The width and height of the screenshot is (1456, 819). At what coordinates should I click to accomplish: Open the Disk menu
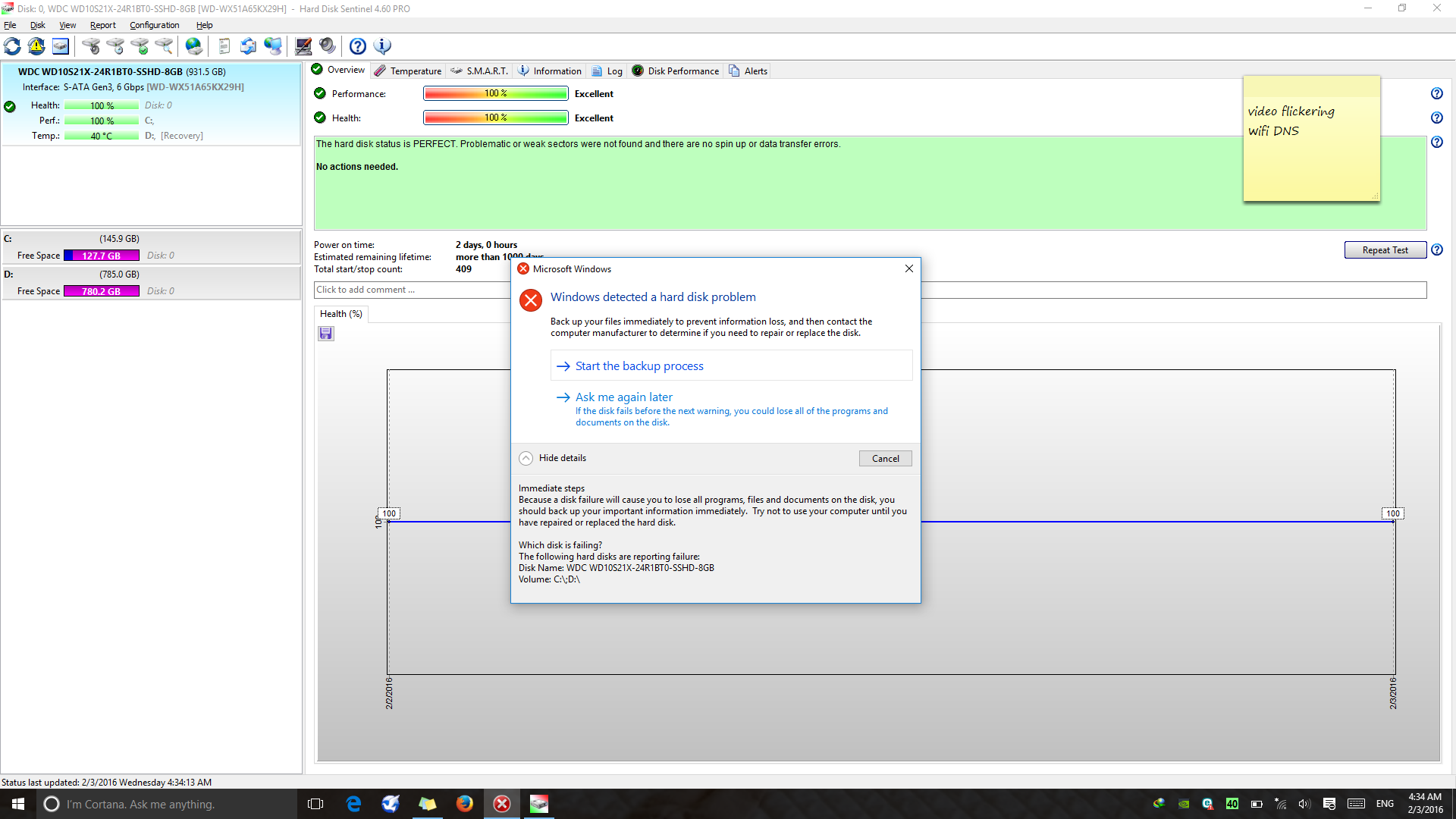(x=37, y=25)
